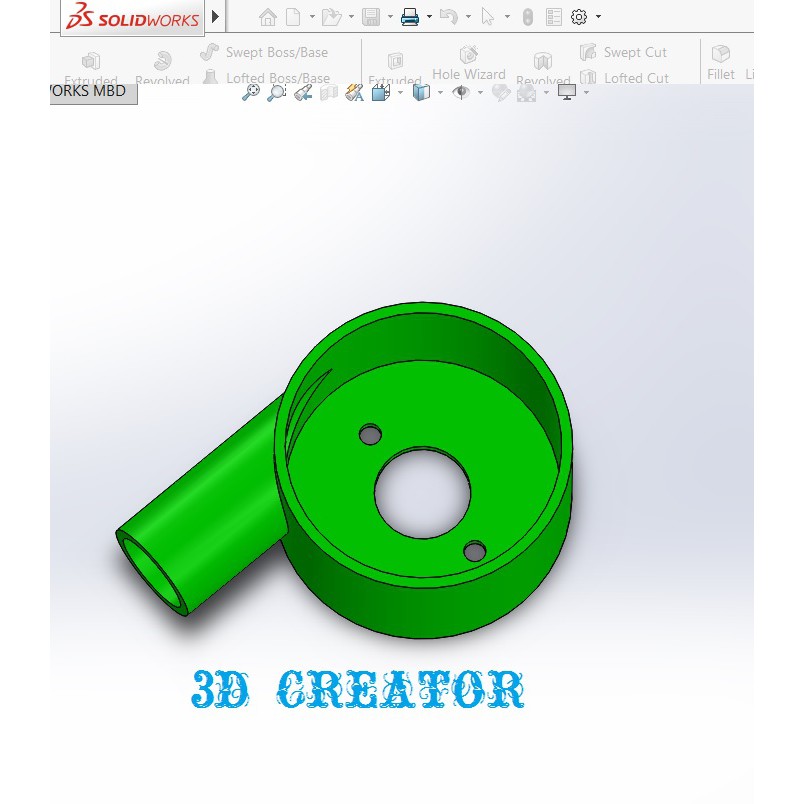Click the Print icon
Viewport: 804px width, 804px height.
pyautogui.click(x=410, y=17)
